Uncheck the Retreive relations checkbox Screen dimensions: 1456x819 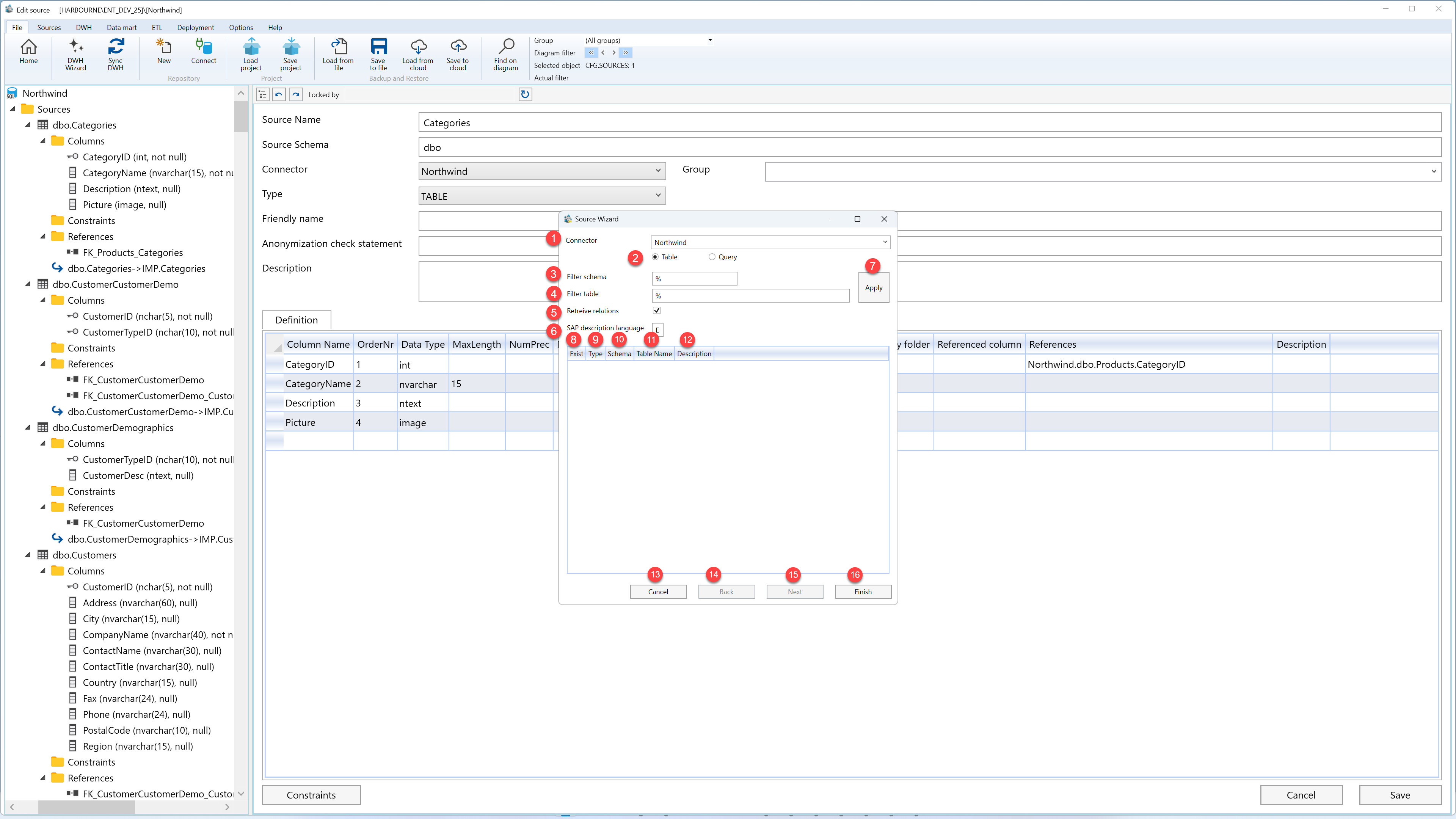pyautogui.click(x=657, y=310)
